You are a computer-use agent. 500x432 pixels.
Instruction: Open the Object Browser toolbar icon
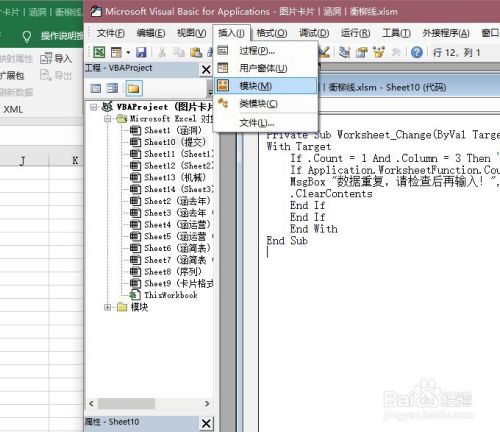coord(379,52)
